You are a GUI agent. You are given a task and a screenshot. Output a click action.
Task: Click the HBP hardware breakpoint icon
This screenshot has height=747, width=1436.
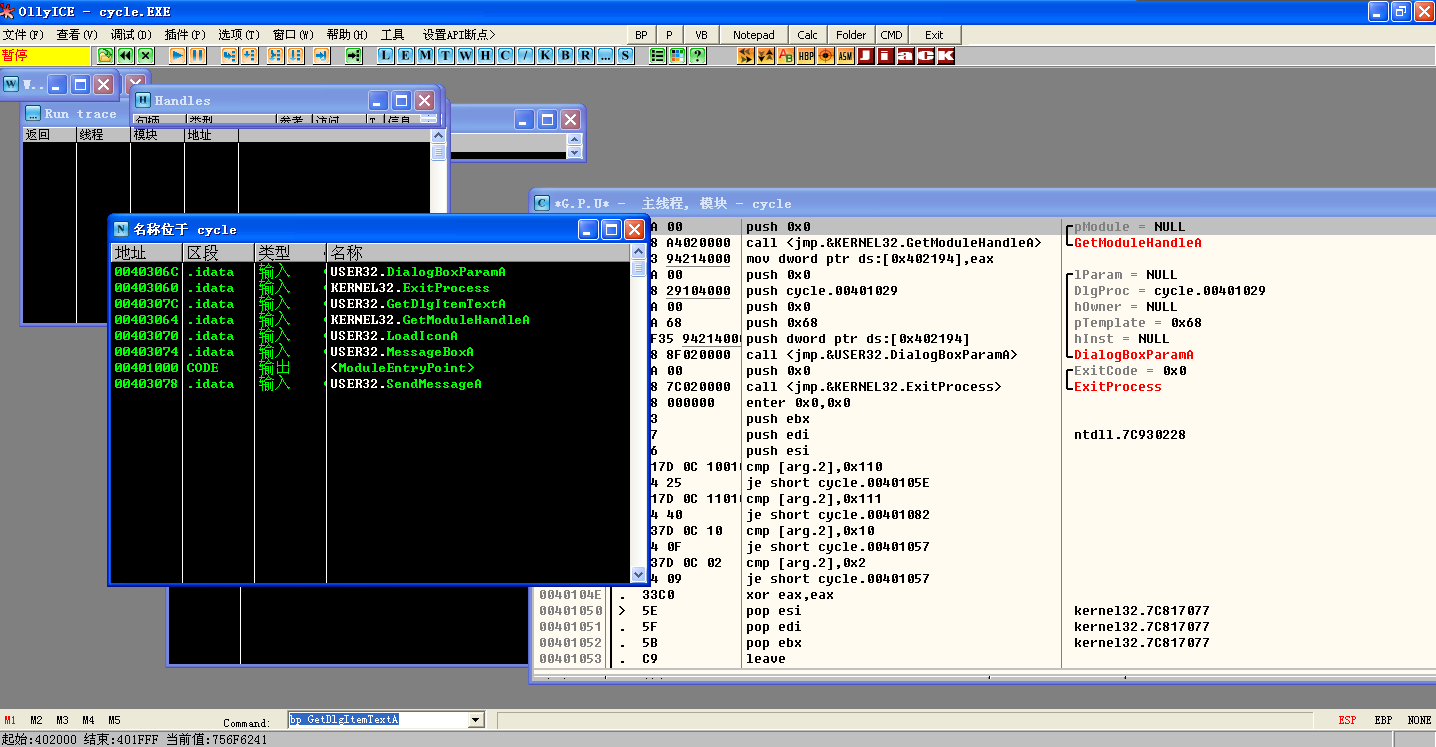tap(806, 56)
